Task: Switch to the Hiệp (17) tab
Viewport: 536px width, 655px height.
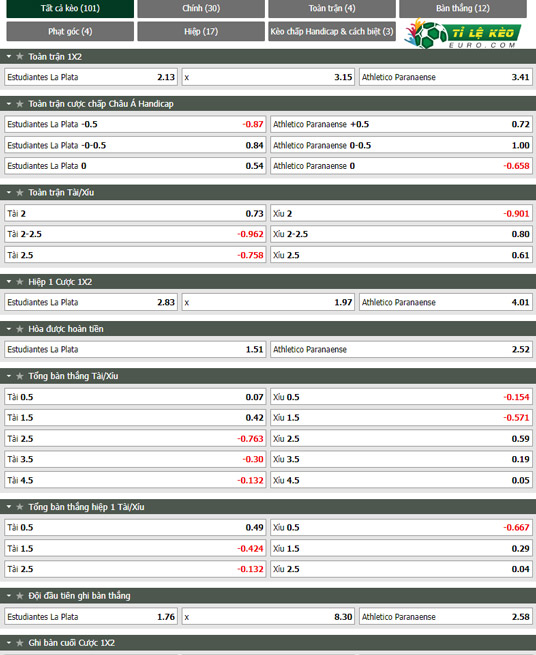Action: [x=201, y=31]
